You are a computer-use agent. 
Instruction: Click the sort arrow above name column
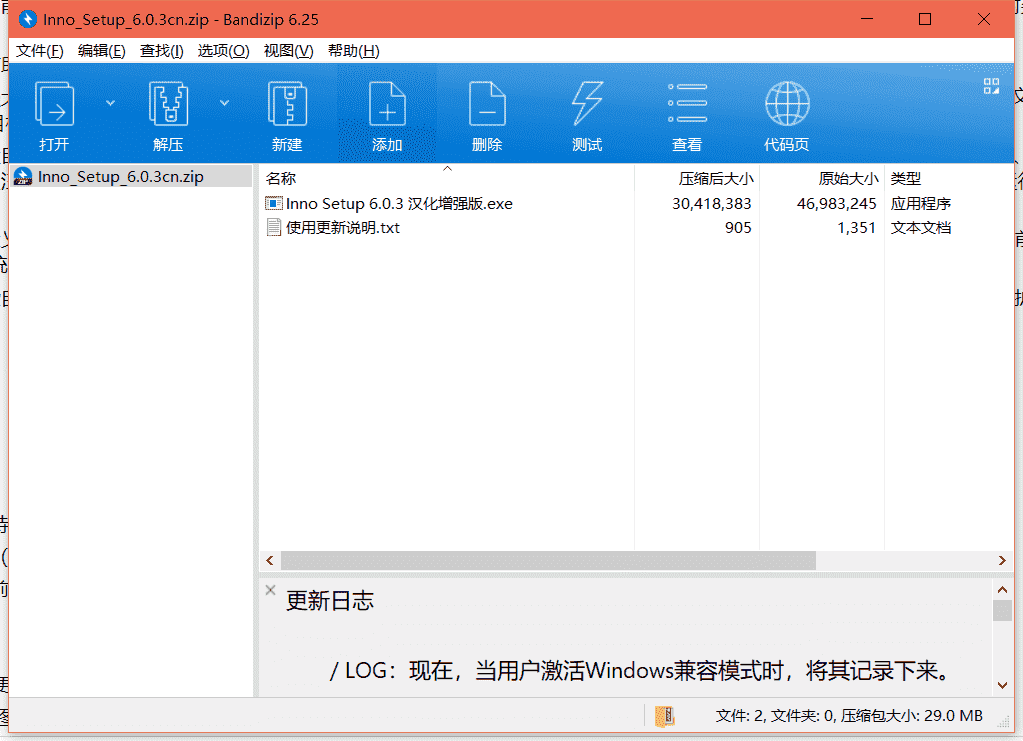point(447,169)
